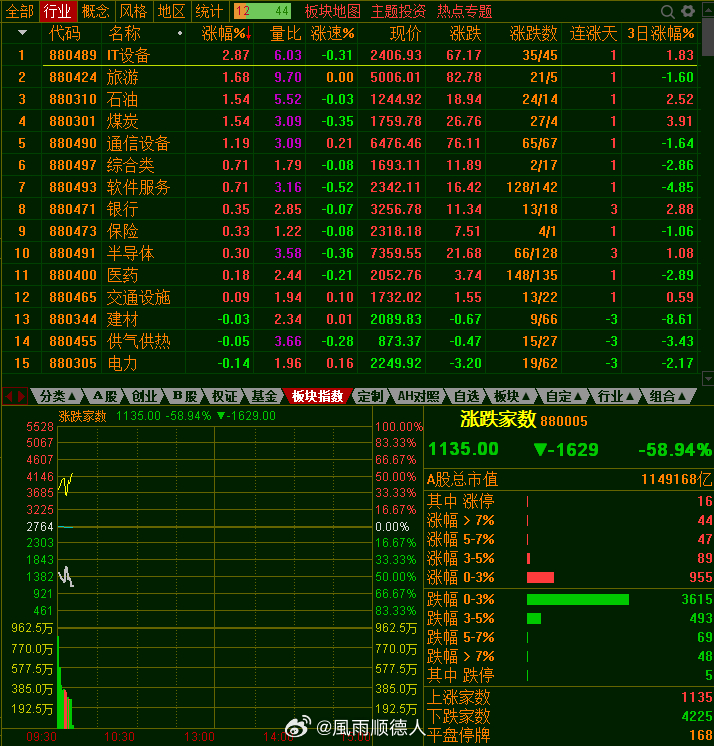
Task: Open 主题投资 link
Action: coord(399,11)
